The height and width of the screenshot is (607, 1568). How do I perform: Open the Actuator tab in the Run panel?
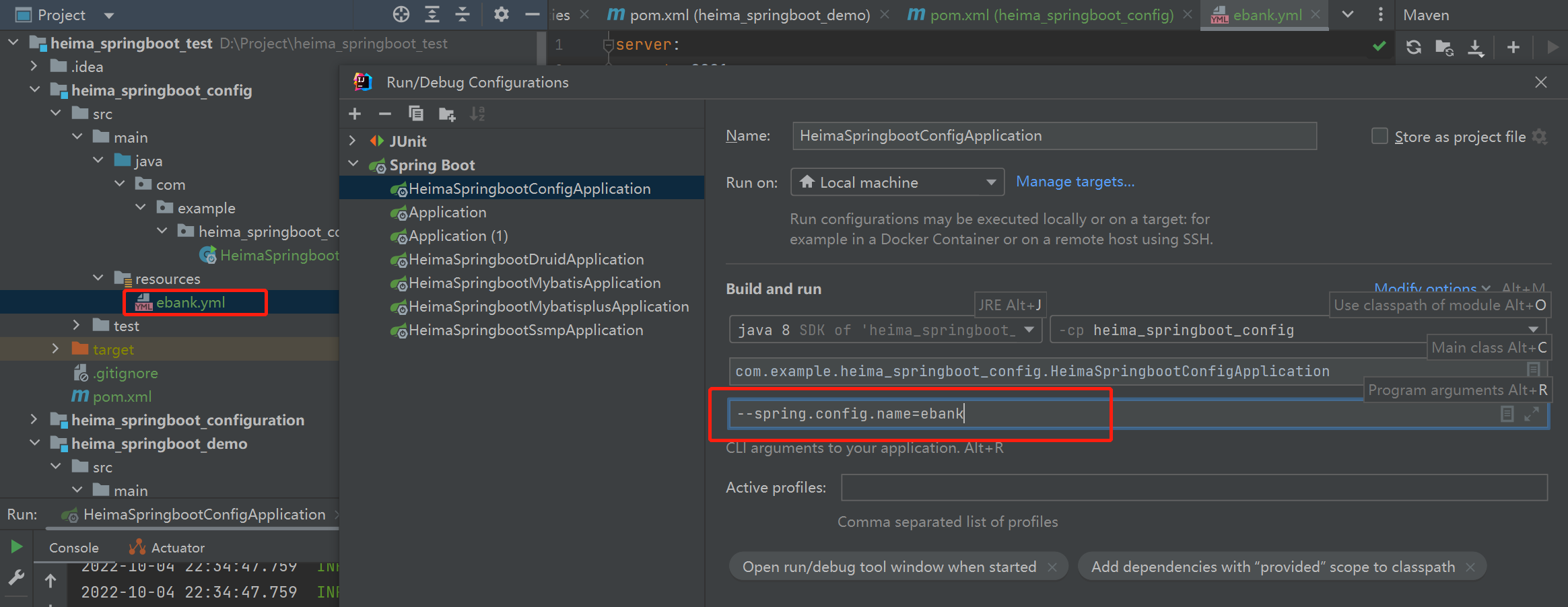tap(177, 548)
